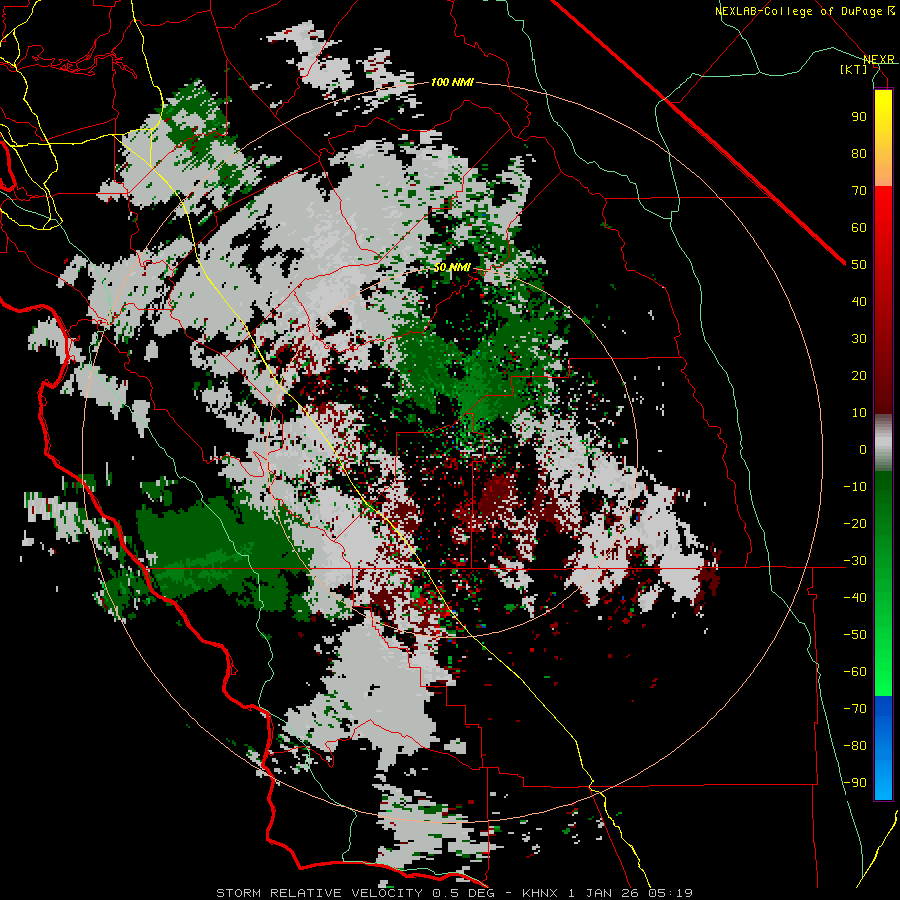Click the KT units label above color scale
Viewport: 900px width, 900px height.
pos(854,69)
